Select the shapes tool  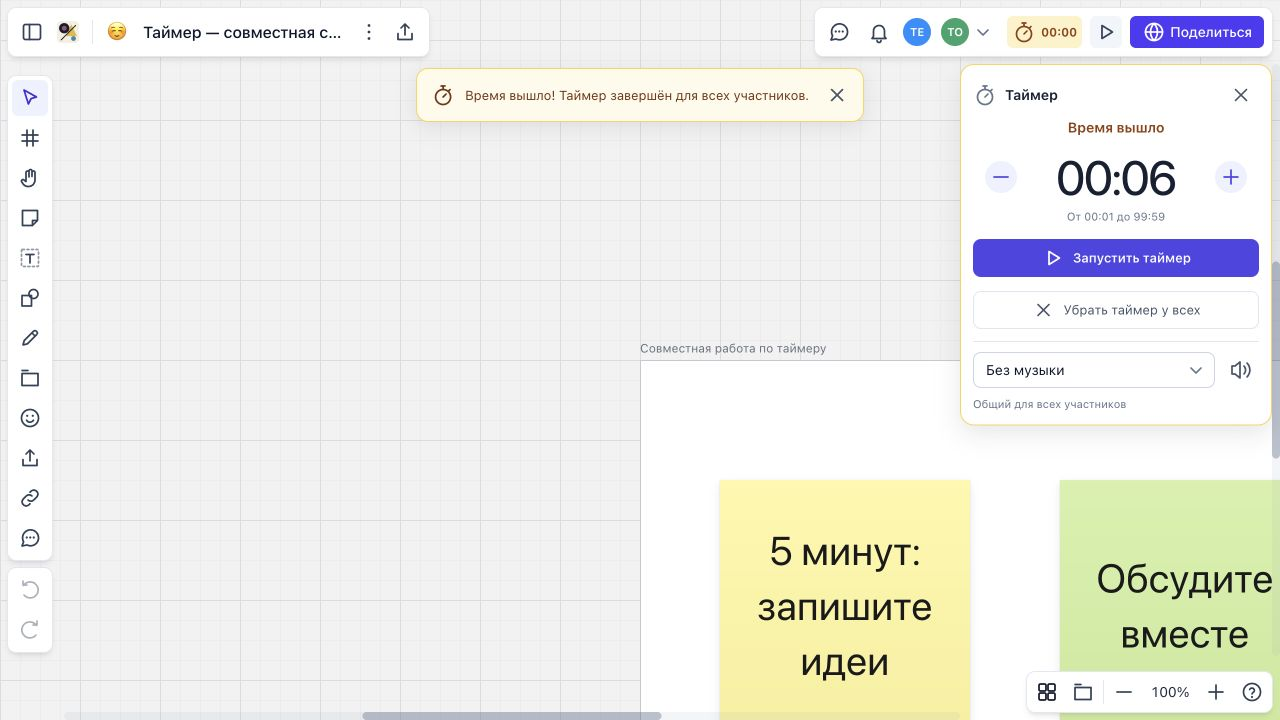click(x=30, y=298)
